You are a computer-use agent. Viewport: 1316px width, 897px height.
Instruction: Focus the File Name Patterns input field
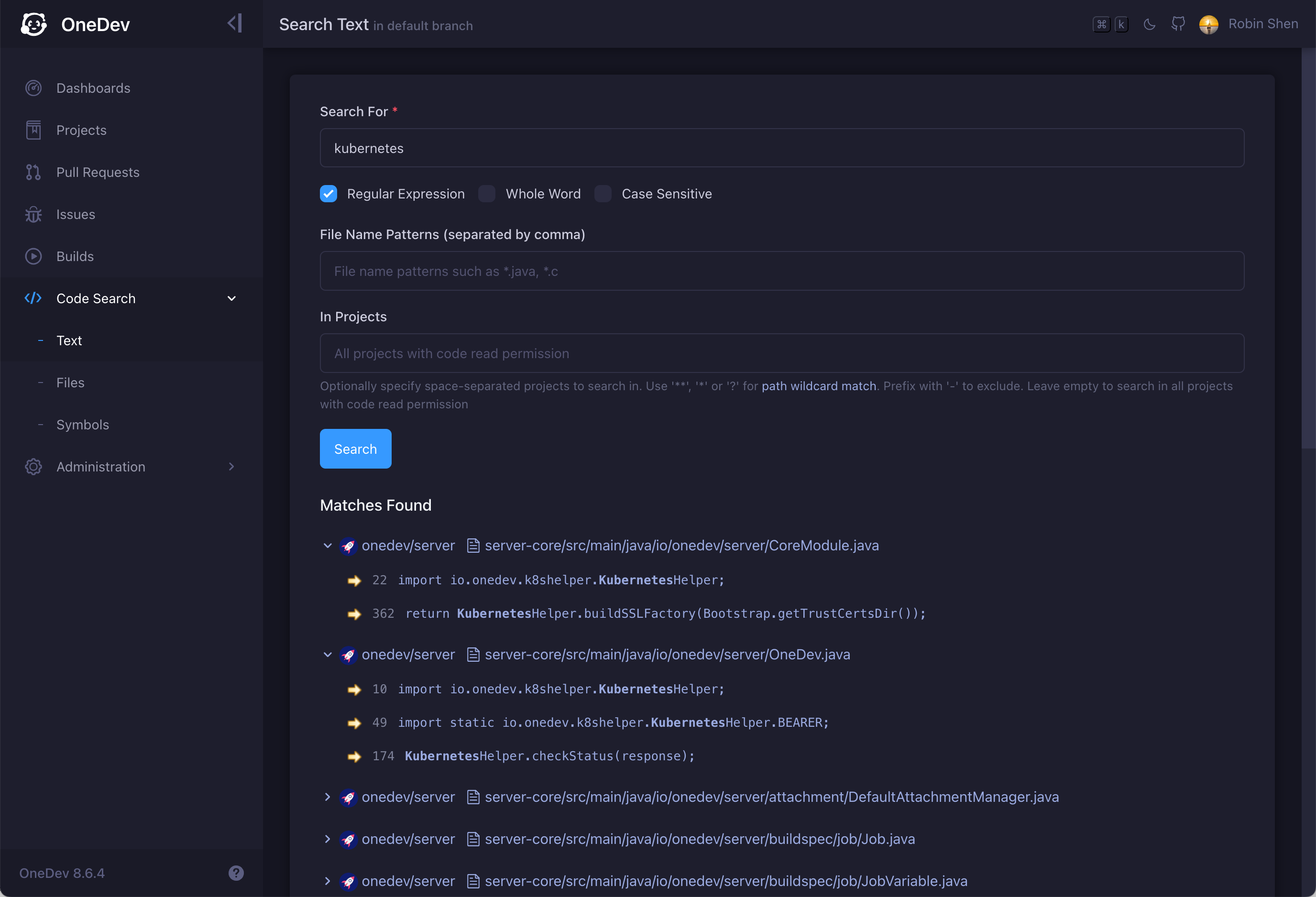tap(781, 271)
